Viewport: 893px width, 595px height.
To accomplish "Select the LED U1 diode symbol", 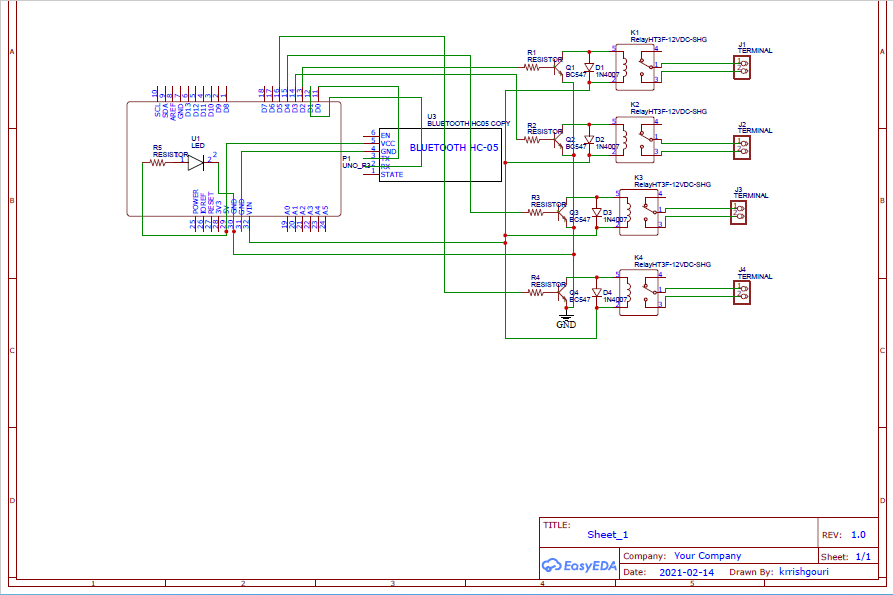I will (195, 163).
